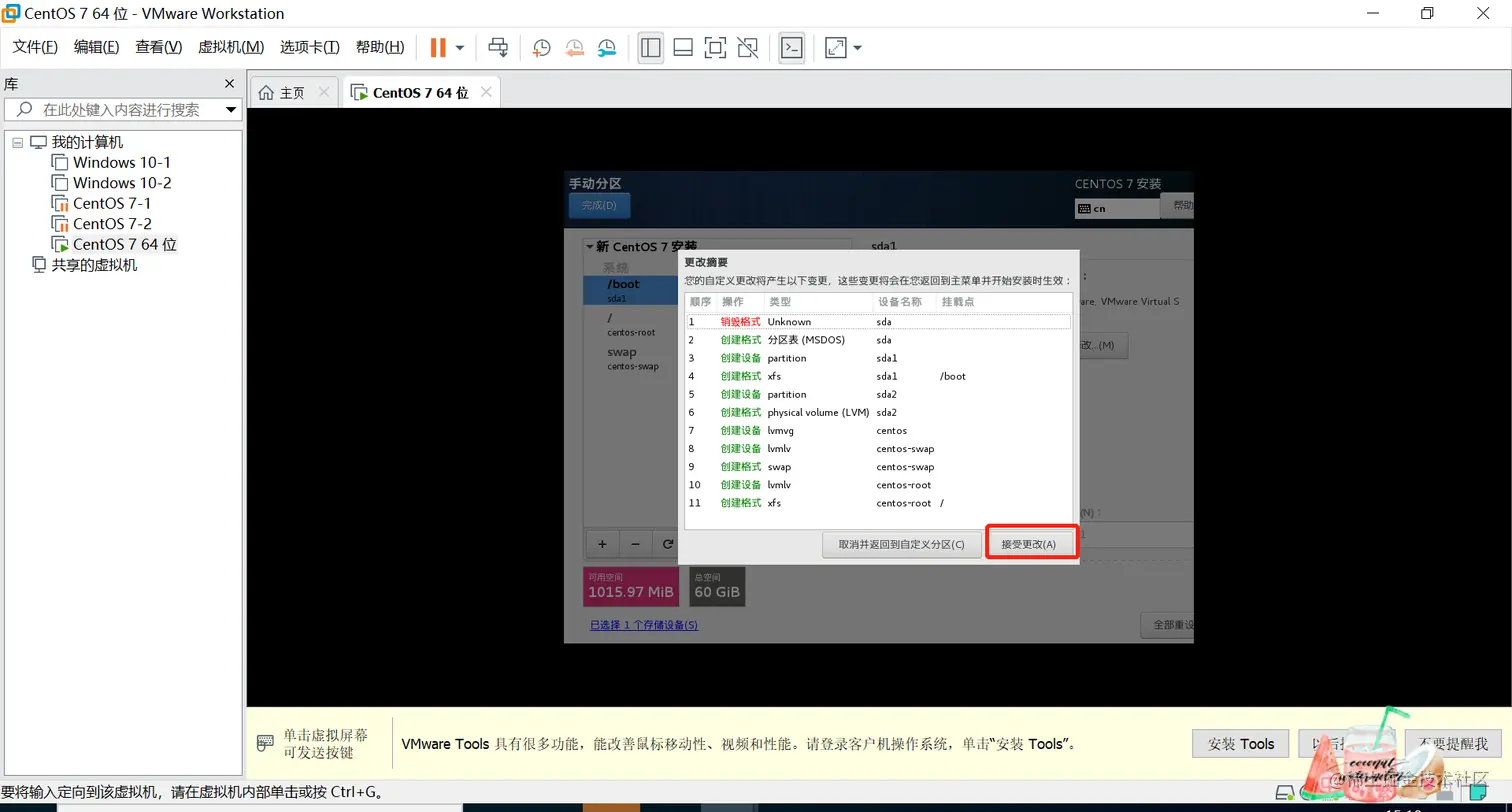
Task: Open the power options dropdown beside pause
Action: (460, 48)
